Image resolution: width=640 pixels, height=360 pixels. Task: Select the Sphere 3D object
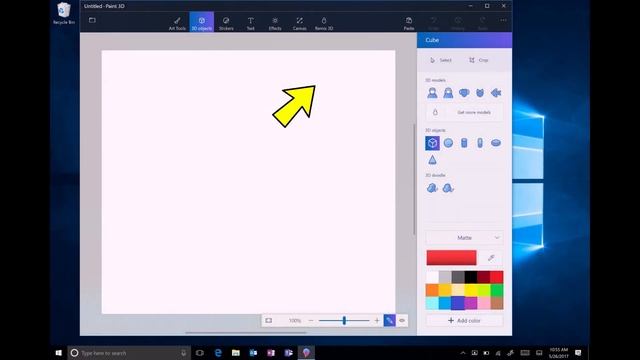coord(448,143)
